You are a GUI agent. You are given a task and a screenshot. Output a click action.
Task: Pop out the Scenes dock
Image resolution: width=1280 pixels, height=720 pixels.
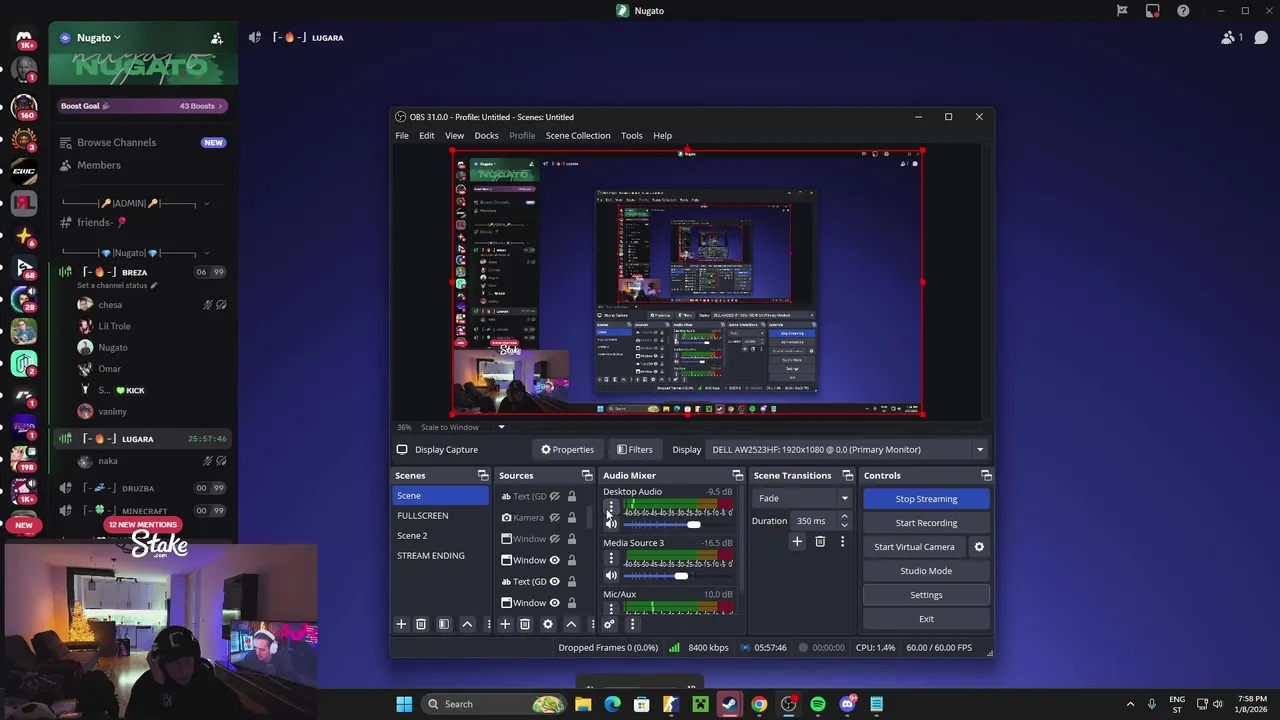(483, 476)
